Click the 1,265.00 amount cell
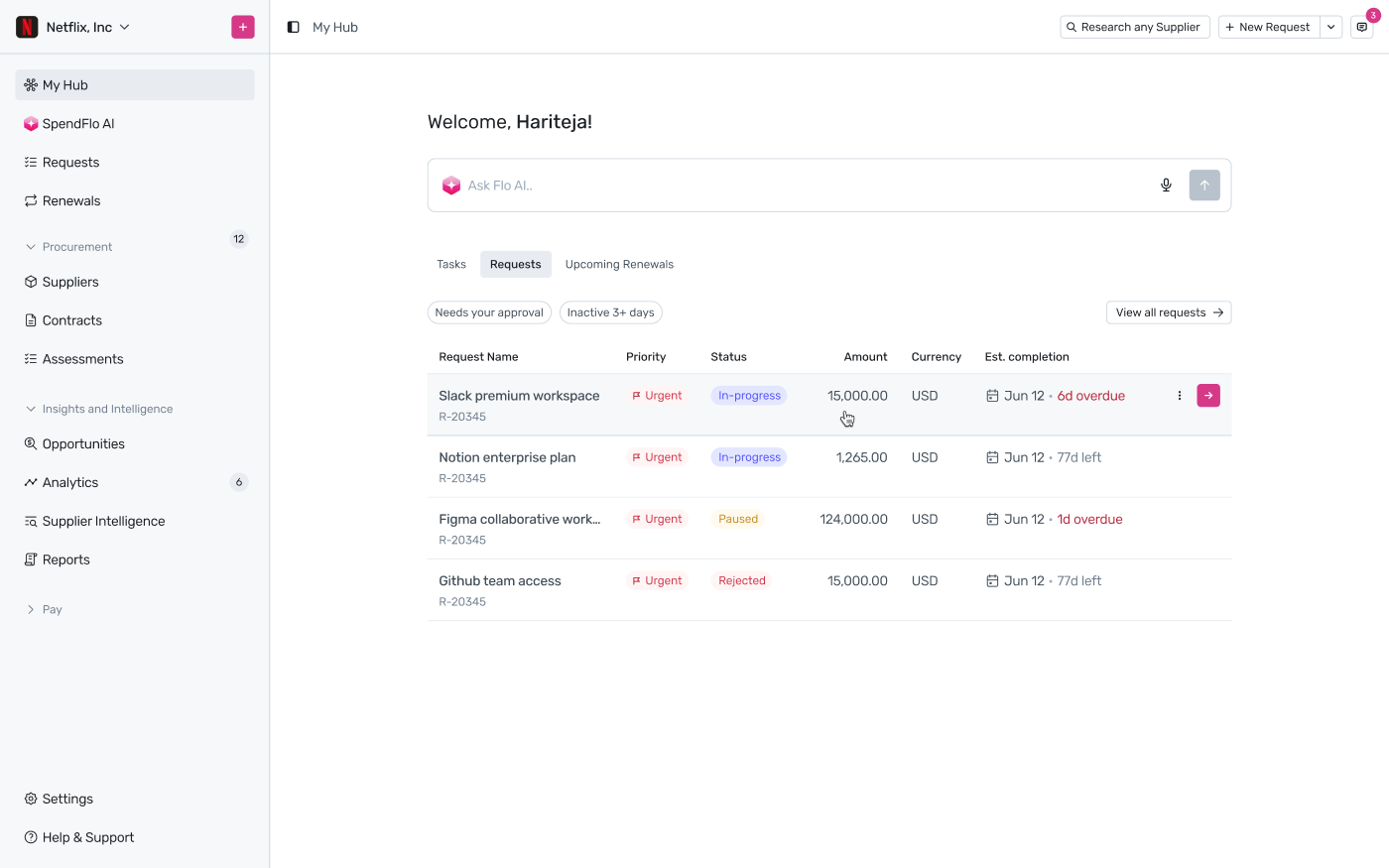1389x868 pixels. tap(861, 457)
